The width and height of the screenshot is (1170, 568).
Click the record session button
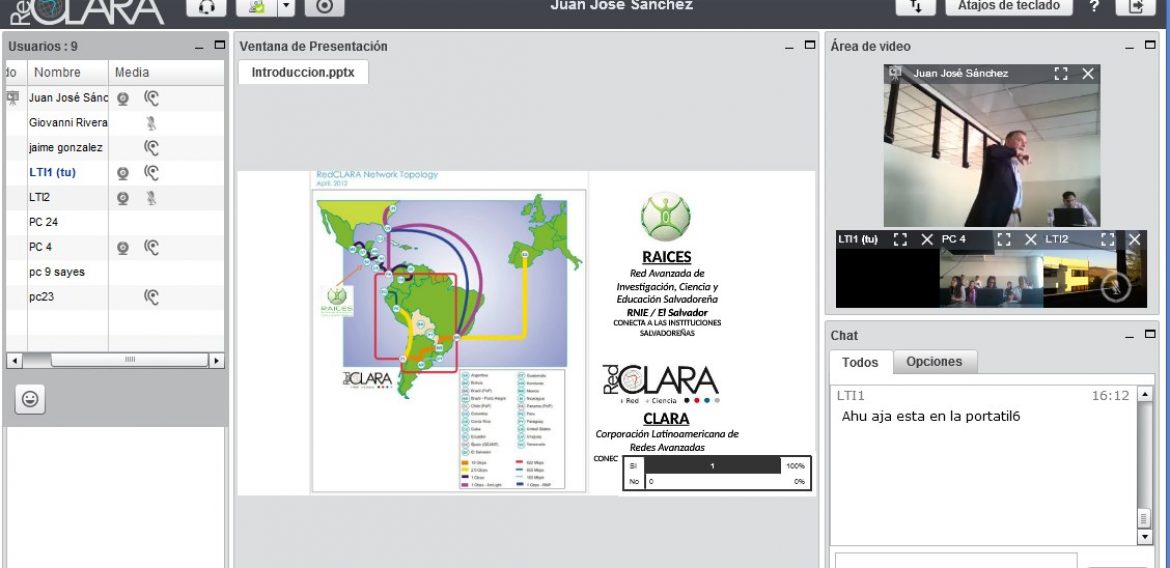pyautogui.click(x=324, y=7)
